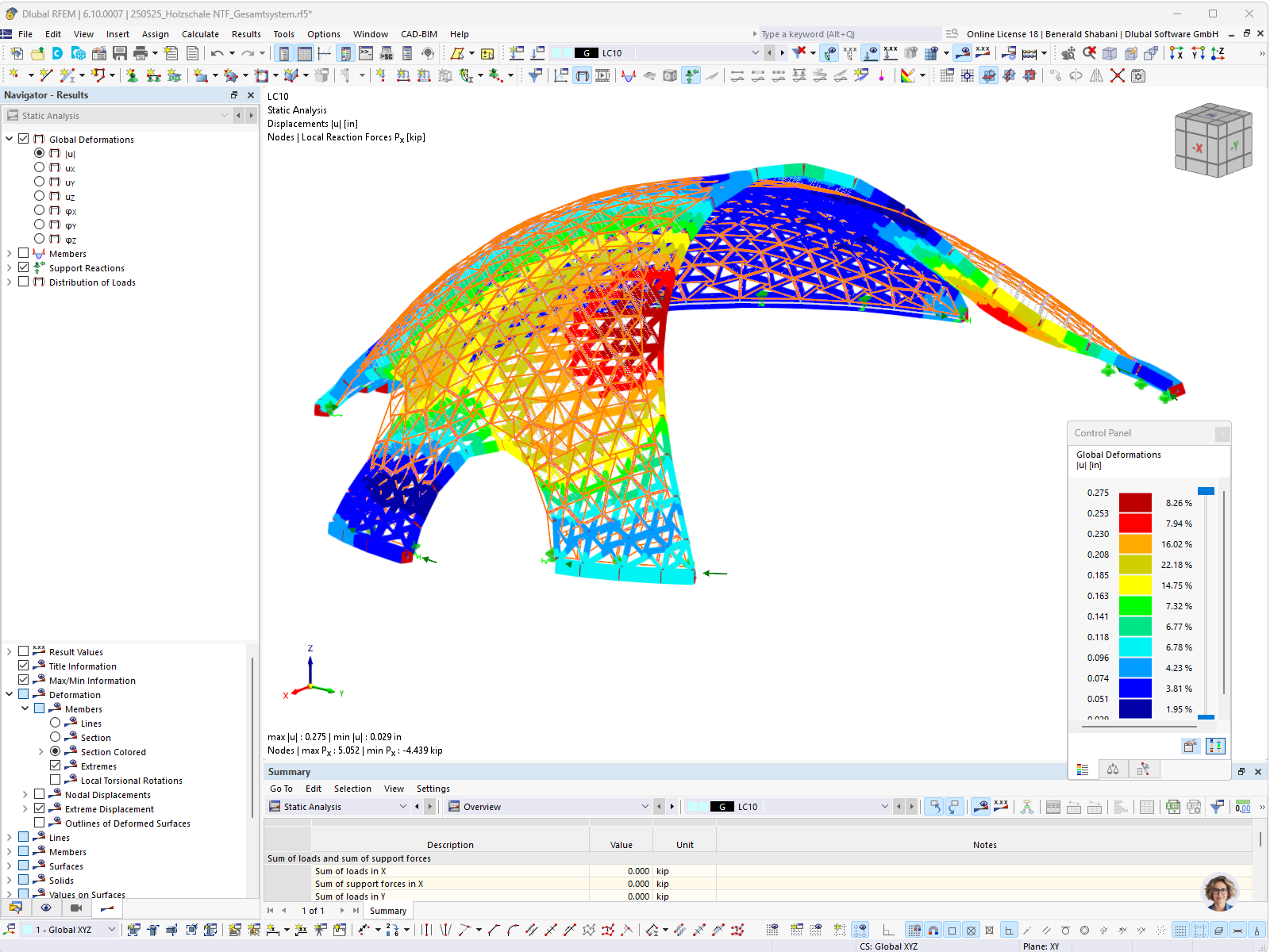Enable the Members checkbox in Results navigator

tap(23, 251)
